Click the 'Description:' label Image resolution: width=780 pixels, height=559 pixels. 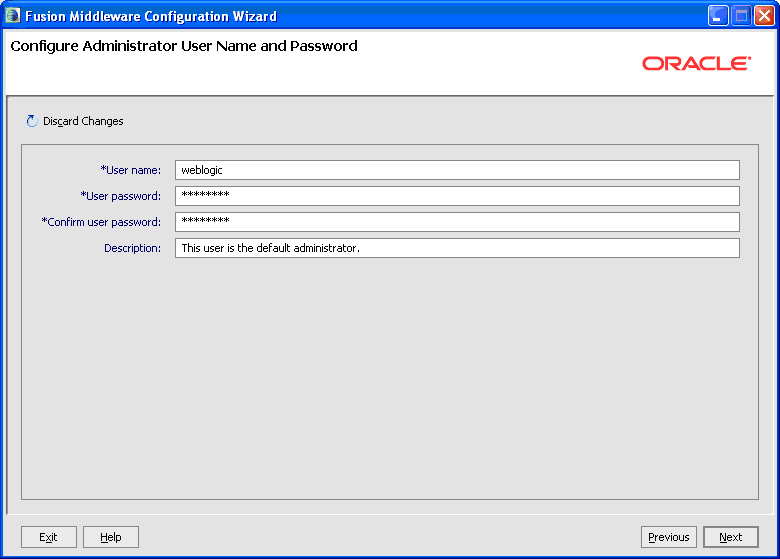point(132,248)
